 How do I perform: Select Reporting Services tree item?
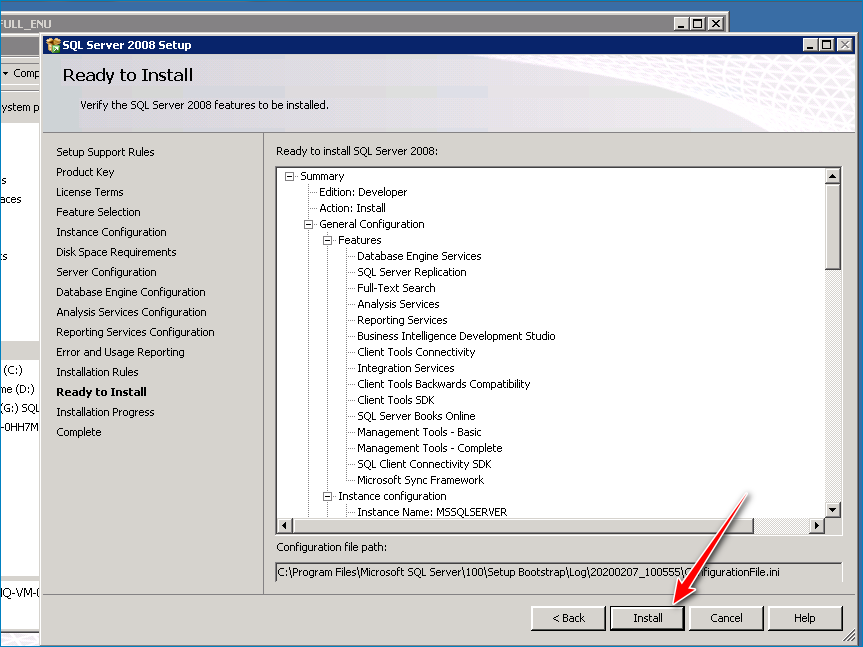click(402, 320)
